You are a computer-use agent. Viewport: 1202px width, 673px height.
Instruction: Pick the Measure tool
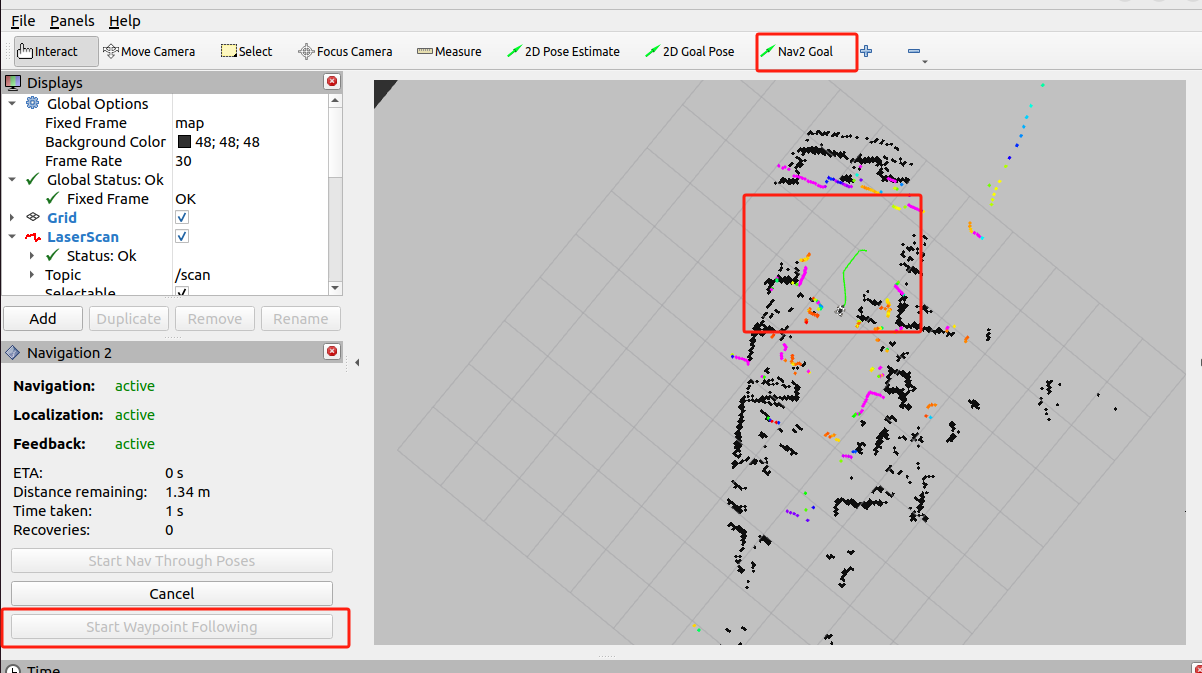click(x=449, y=51)
